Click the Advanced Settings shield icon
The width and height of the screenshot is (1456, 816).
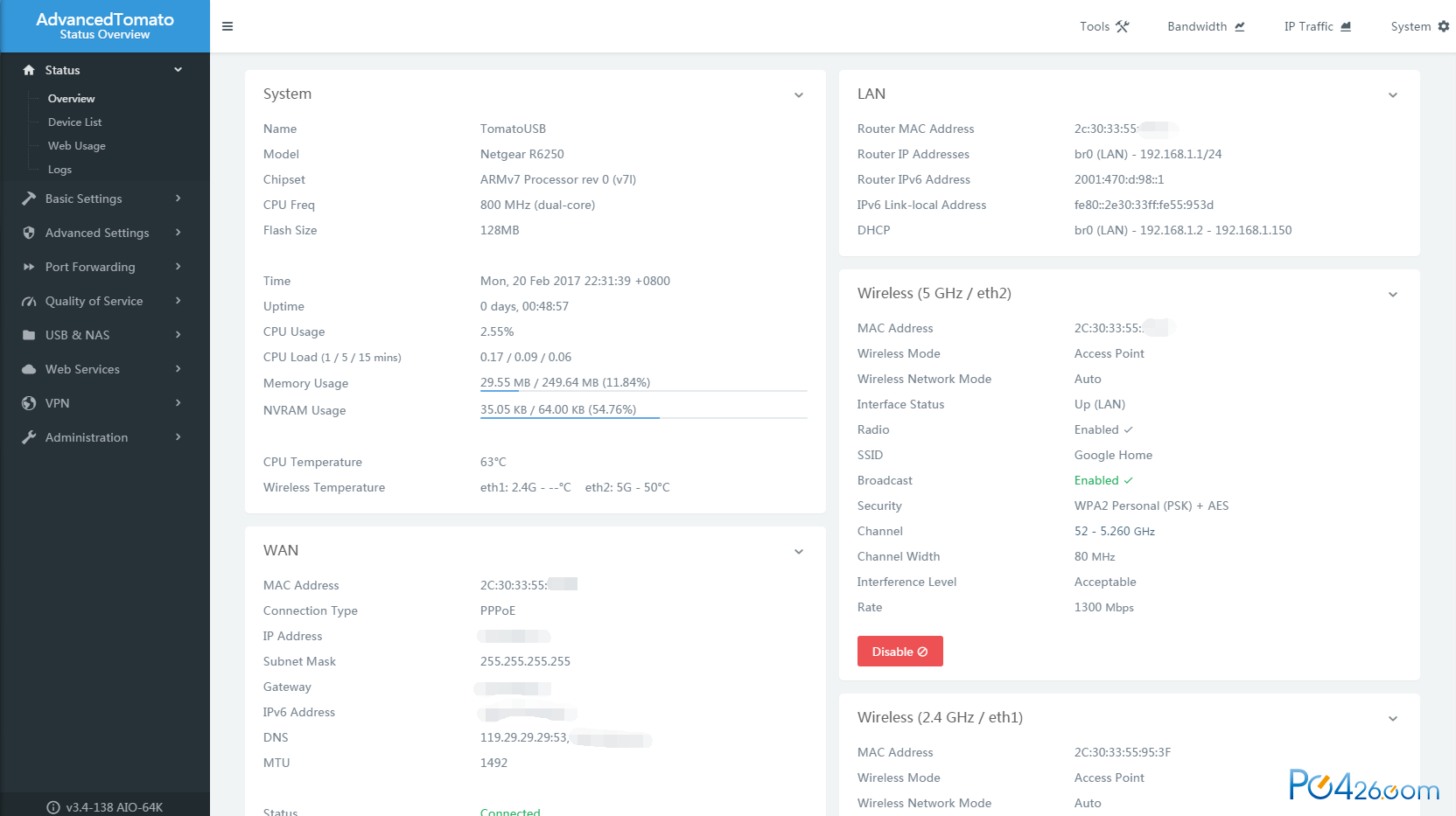point(29,233)
